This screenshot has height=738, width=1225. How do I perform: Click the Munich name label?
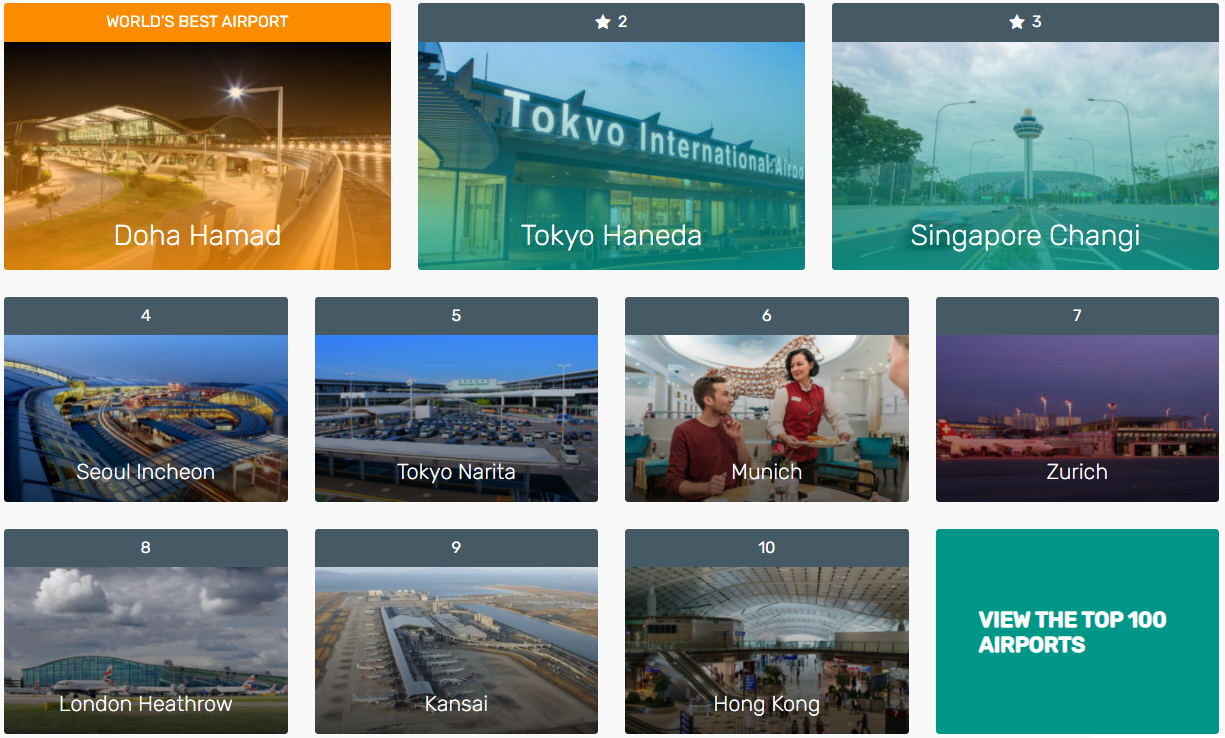[x=767, y=472]
